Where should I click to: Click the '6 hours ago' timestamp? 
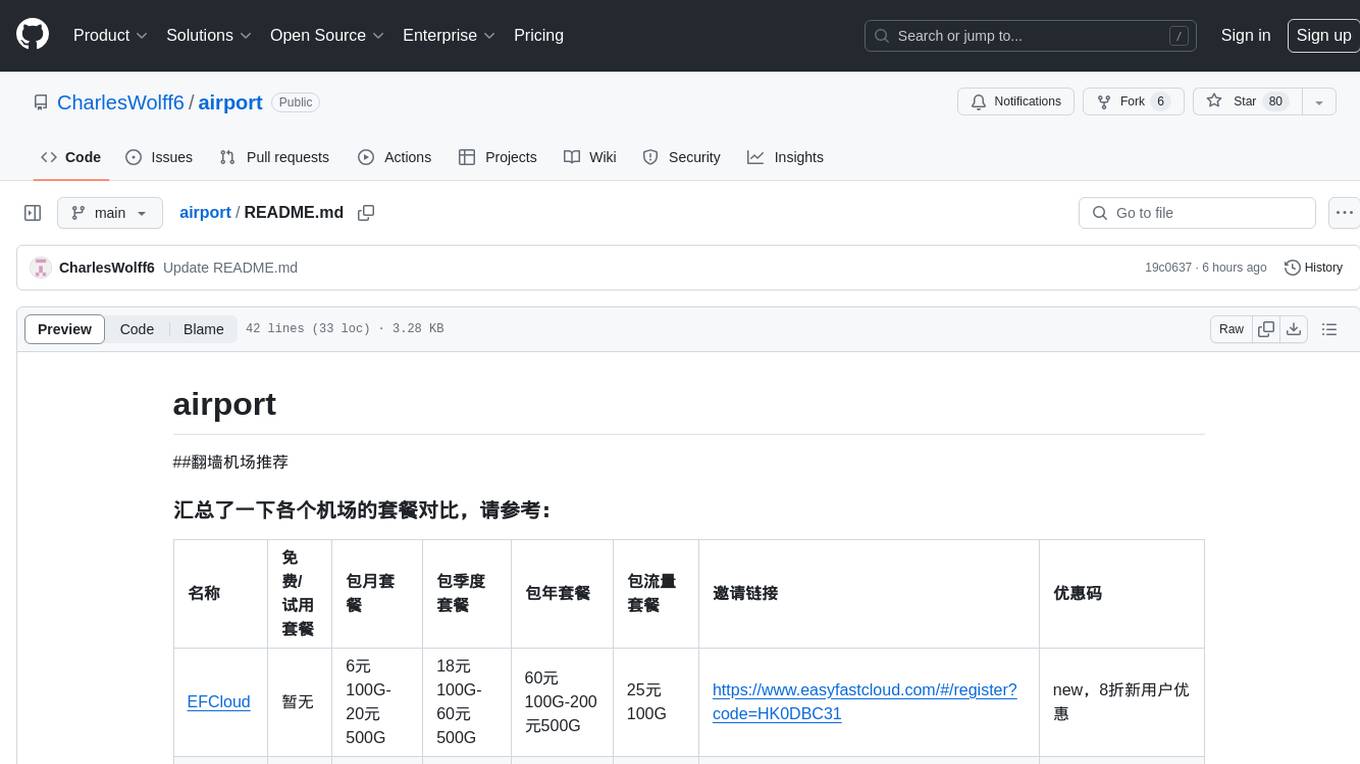point(1234,268)
